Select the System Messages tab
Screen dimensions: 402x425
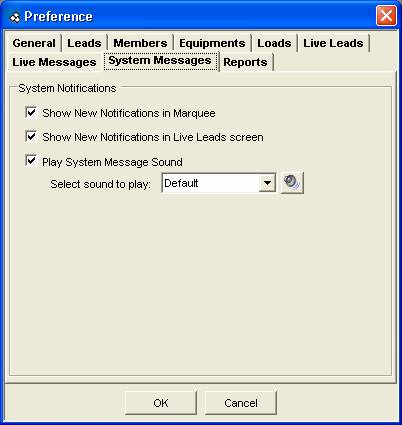click(x=160, y=61)
